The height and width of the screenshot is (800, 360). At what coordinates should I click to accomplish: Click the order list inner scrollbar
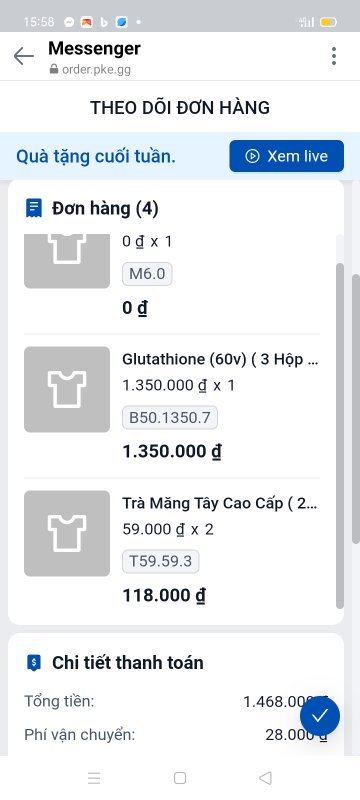point(340,435)
